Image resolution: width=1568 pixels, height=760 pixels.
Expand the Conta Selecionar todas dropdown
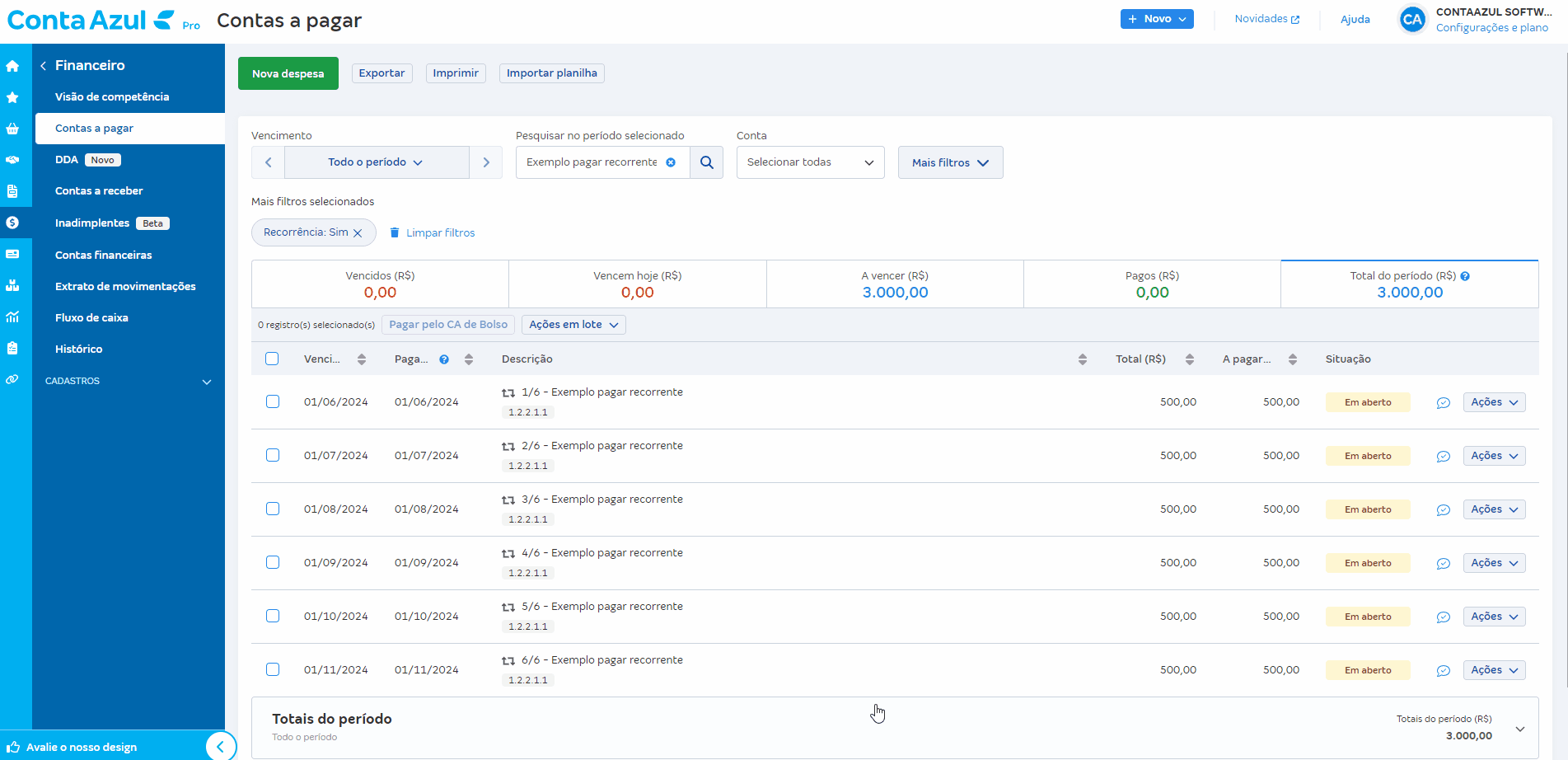point(810,162)
